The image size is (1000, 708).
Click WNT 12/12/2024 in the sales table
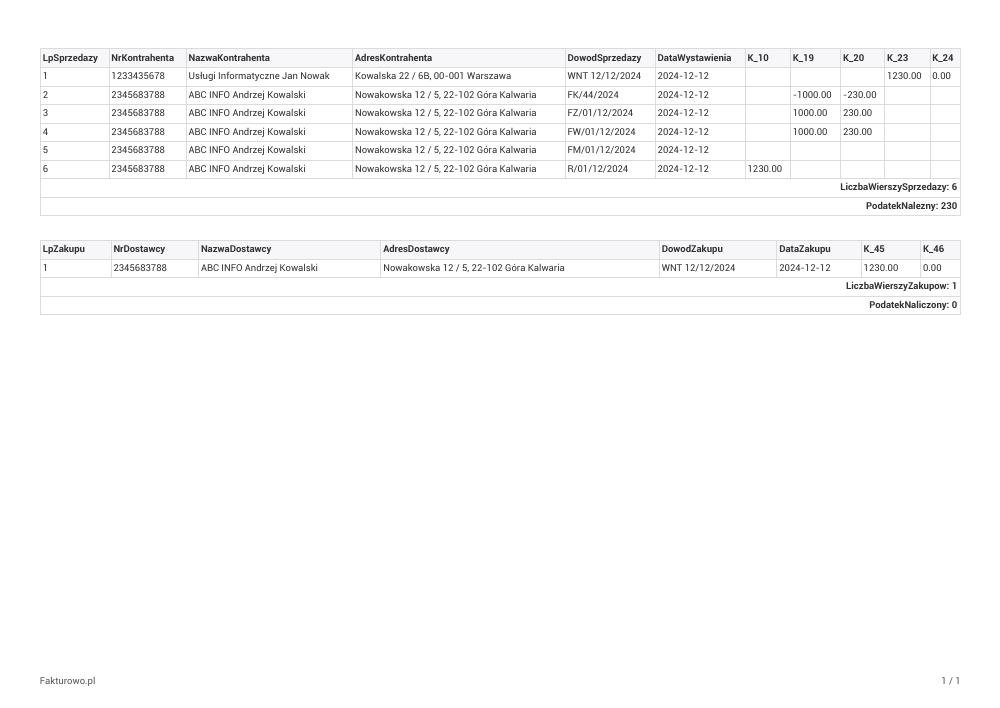coord(604,76)
